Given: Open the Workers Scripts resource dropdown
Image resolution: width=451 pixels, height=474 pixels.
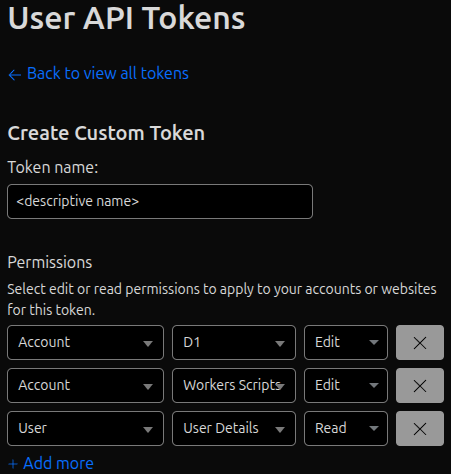Looking at the screenshot, I should click(234, 385).
